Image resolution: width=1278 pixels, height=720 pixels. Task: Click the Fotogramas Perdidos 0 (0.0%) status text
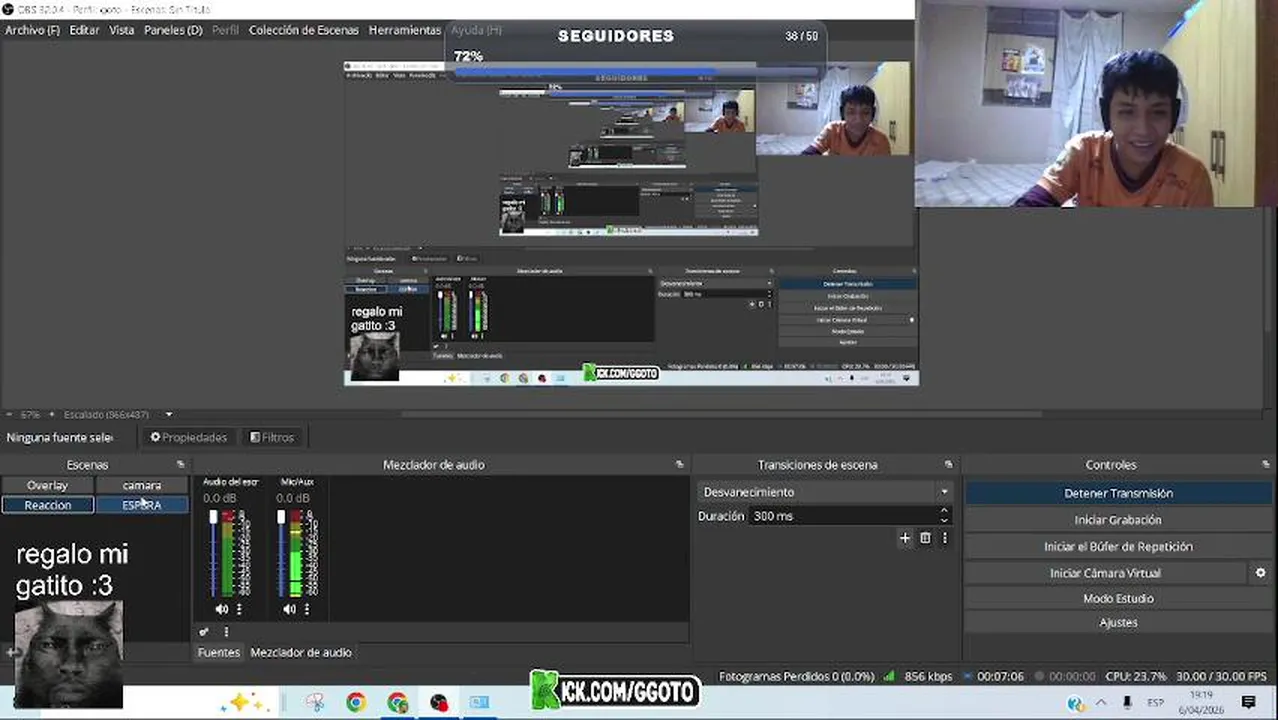[x=797, y=676]
